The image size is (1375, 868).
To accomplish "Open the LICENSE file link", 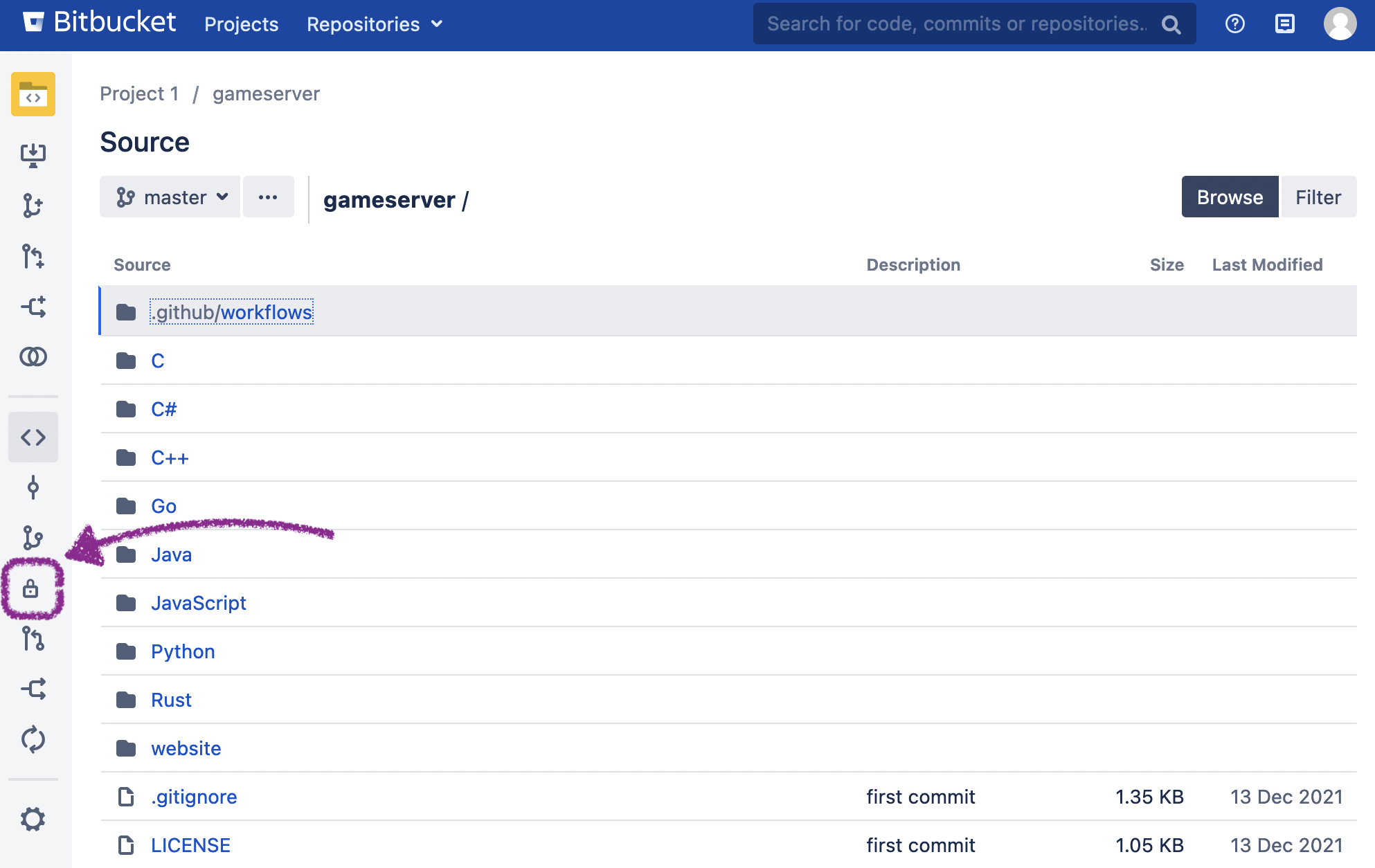I will tap(190, 845).
